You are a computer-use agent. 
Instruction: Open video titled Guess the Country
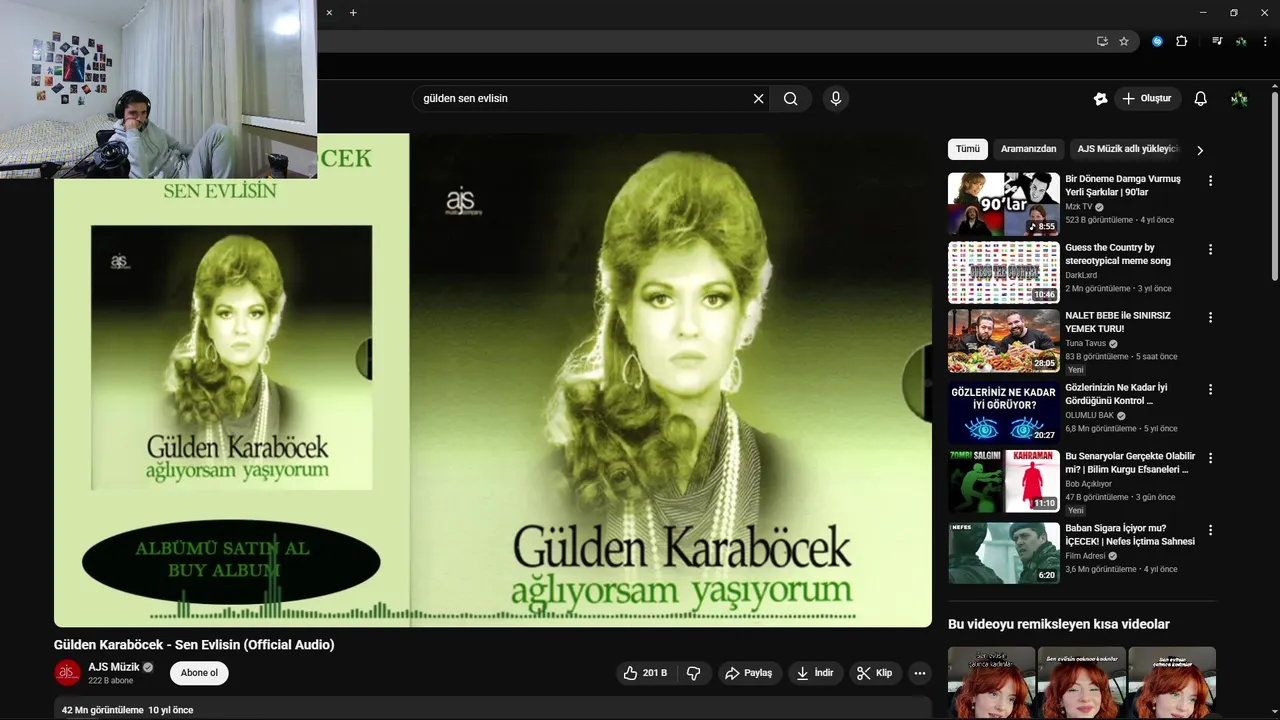(1118, 254)
